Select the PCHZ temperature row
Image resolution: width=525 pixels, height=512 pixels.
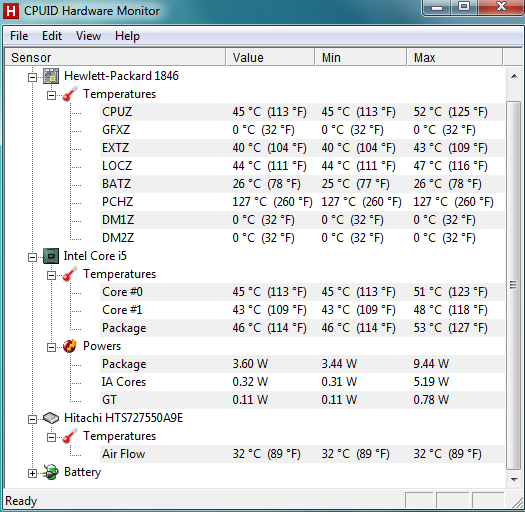[302, 202]
